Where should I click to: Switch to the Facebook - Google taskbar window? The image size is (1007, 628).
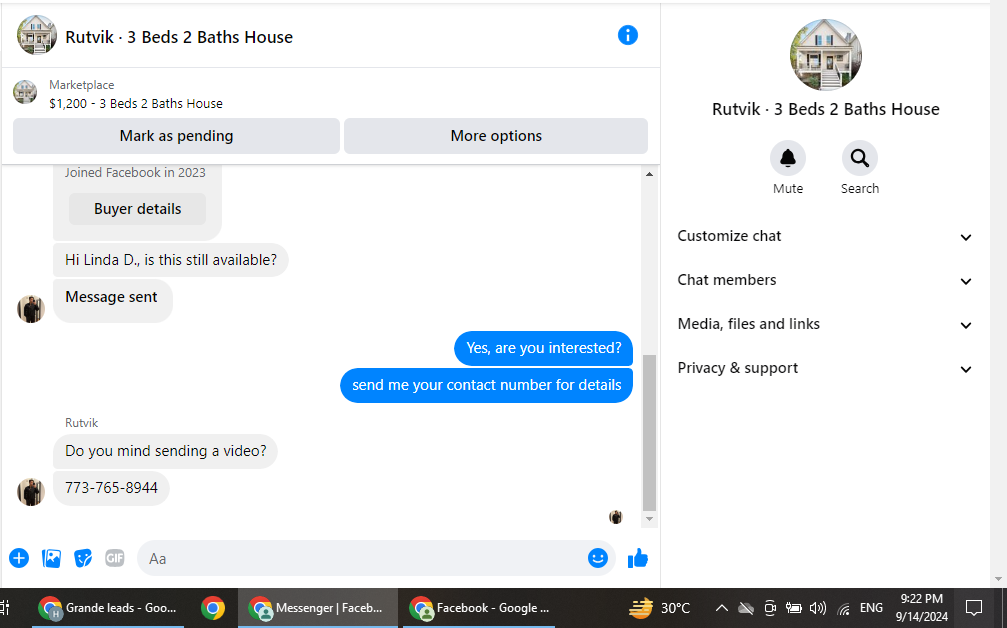pyautogui.click(x=478, y=607)
